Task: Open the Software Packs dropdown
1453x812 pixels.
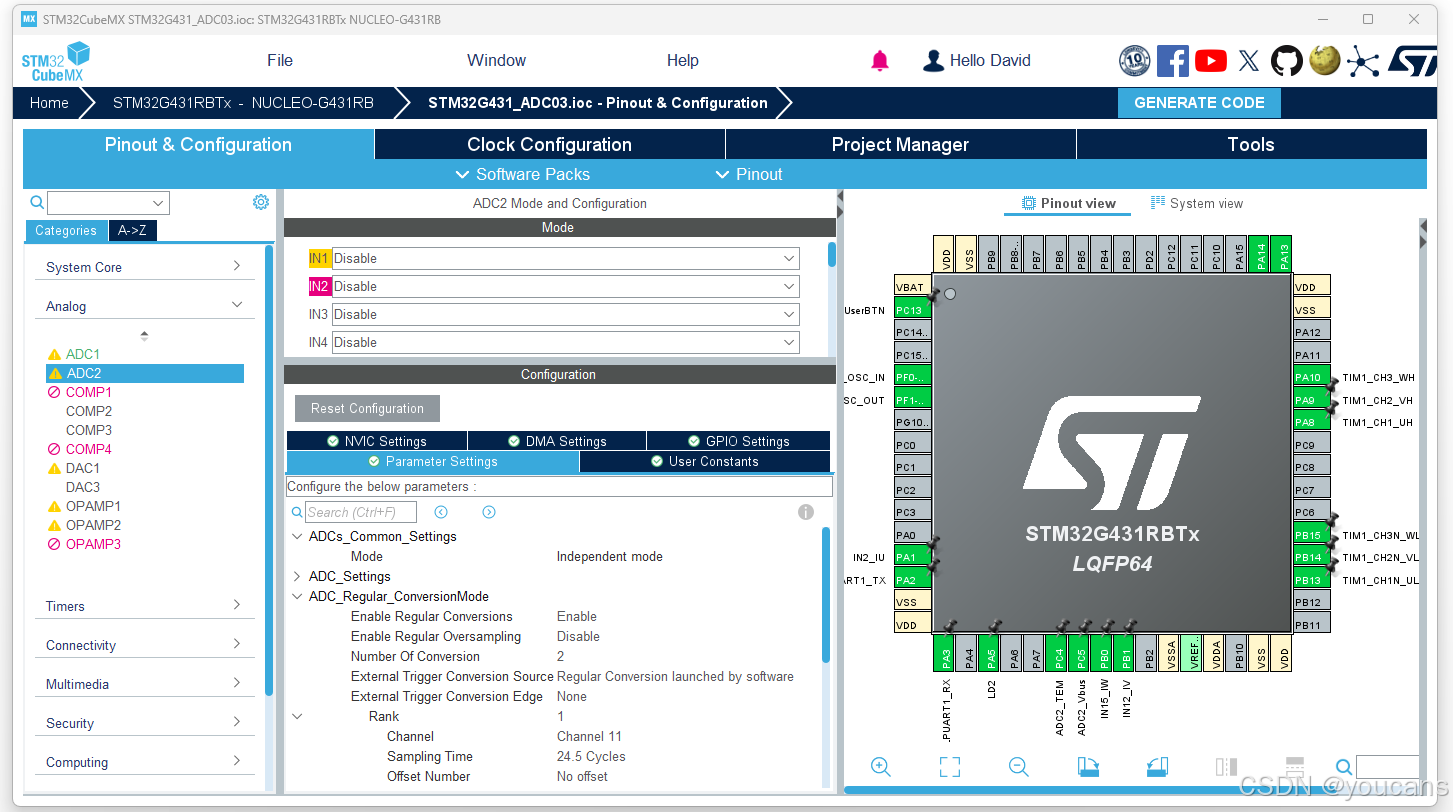Action: (523, 174)
